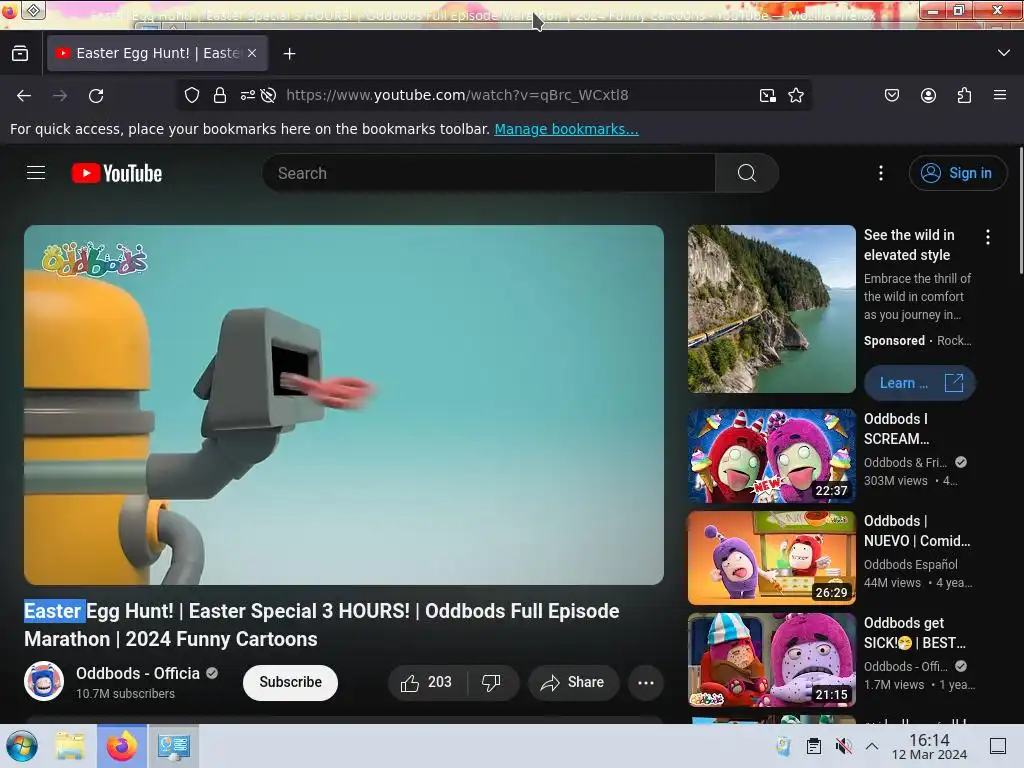
Task: Open the Firefox application menu
Action: 1000,95
